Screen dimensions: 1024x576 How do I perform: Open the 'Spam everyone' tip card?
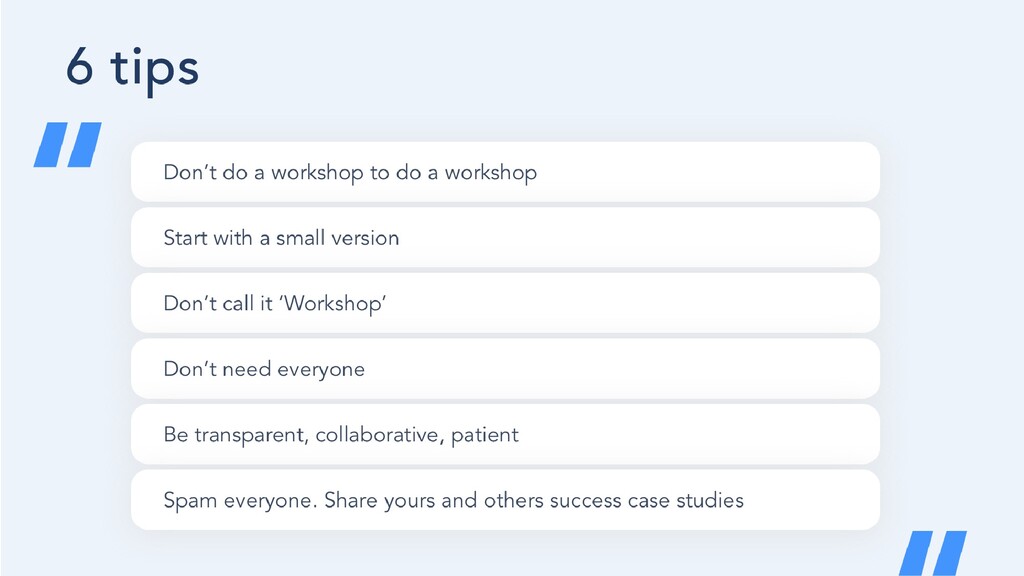[x=505, y=500]
